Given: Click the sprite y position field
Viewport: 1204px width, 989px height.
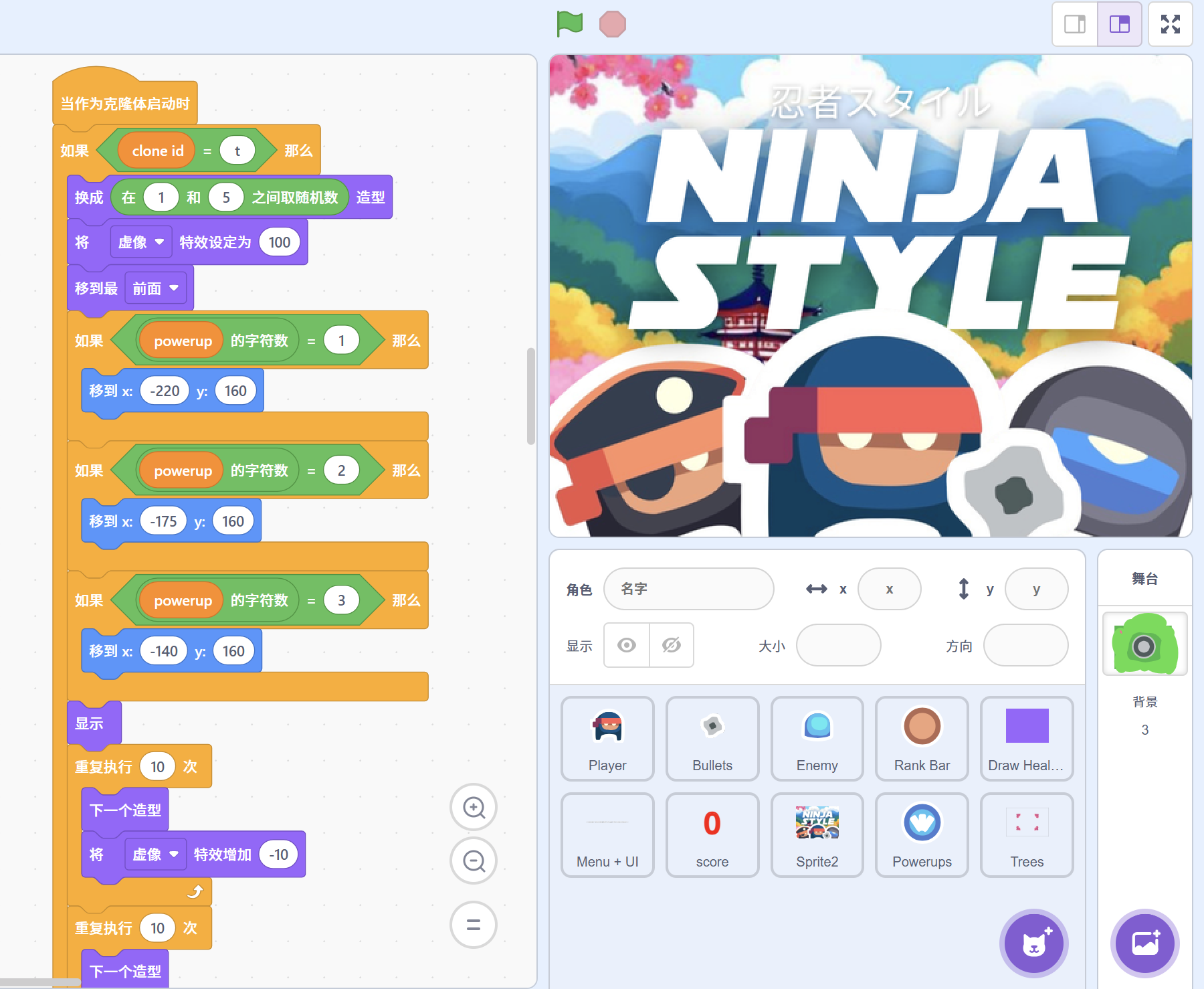Looking at the screenshot, I should pos(1037,589).
